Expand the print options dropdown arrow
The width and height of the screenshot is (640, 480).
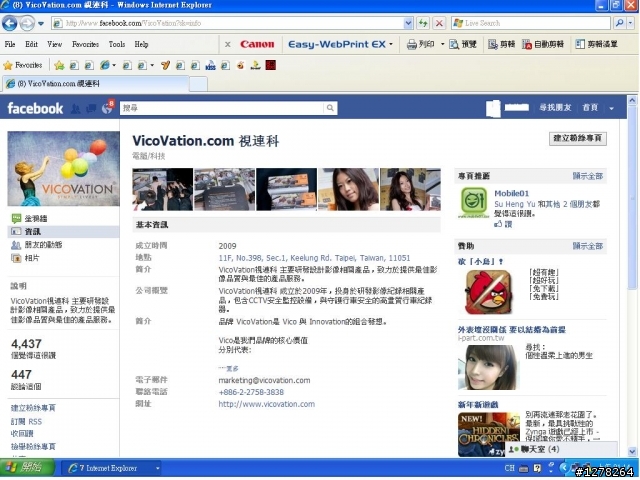pos(442,44)
